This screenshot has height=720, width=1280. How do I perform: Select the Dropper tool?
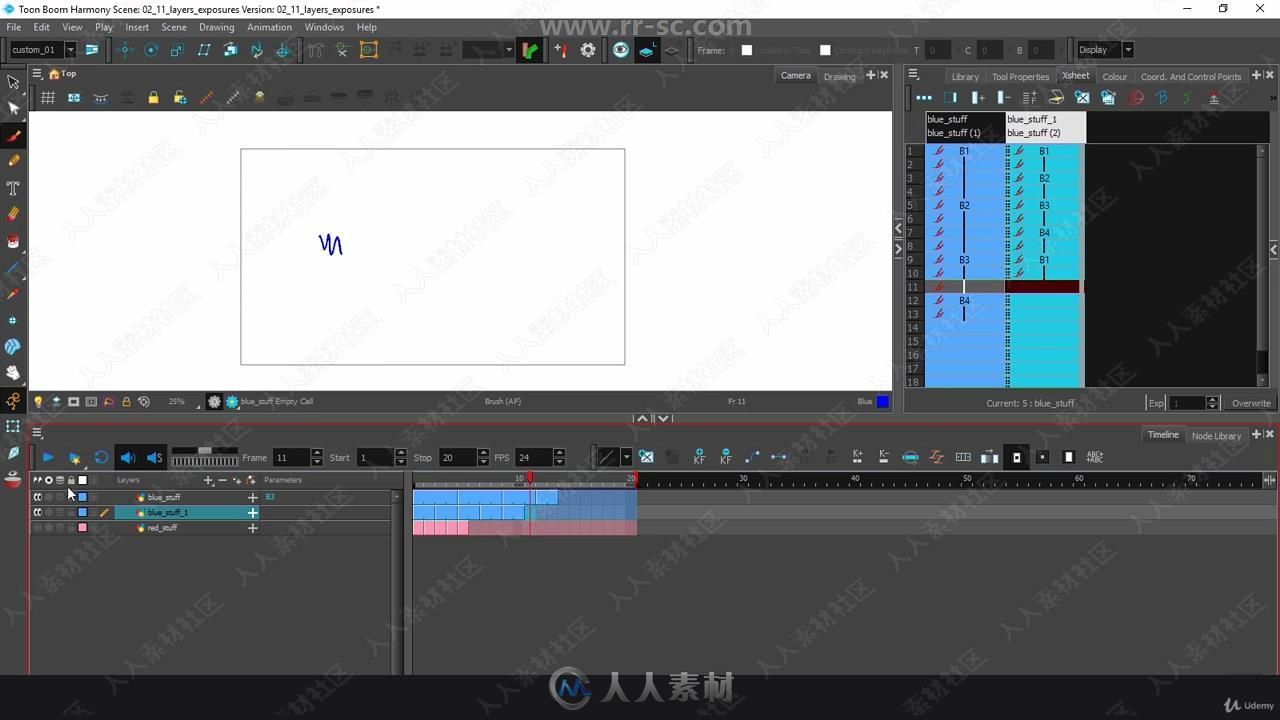coord(13,294)
